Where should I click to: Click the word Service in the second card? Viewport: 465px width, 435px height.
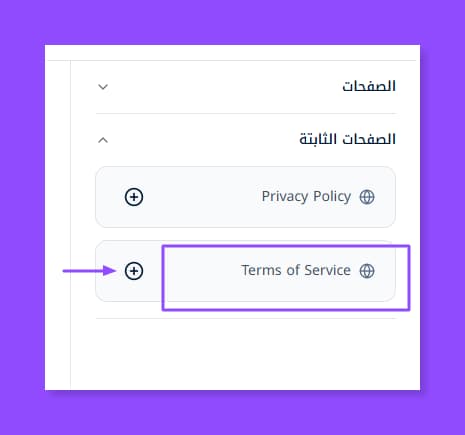click(328, 270)
